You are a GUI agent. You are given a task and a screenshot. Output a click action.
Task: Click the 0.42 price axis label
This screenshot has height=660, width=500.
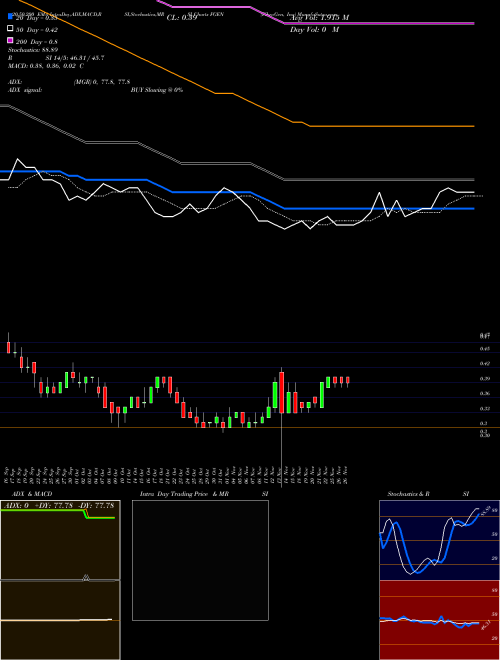click(484, 363)
